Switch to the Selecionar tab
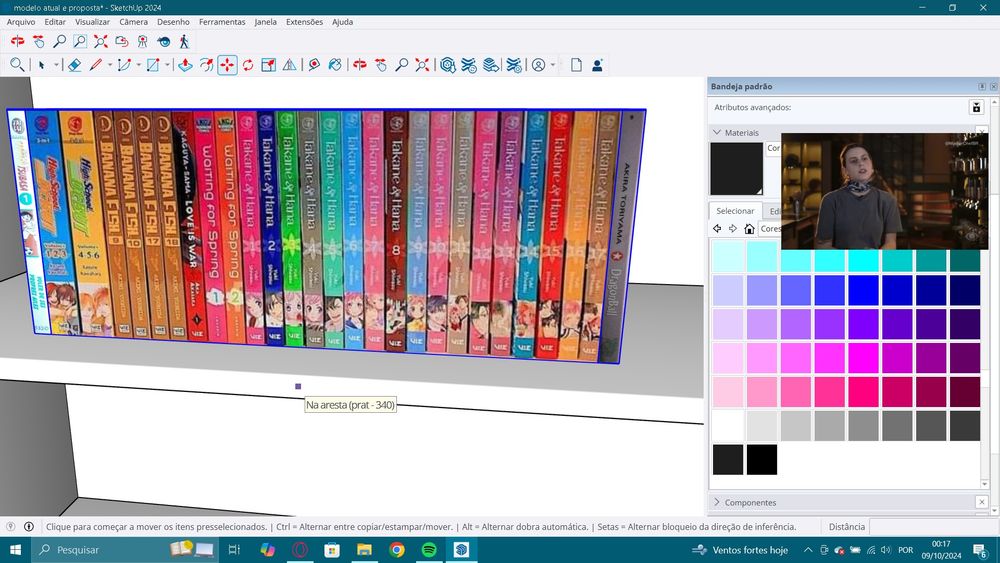This screenshot has width=1000, height=563. pos(735,210)
